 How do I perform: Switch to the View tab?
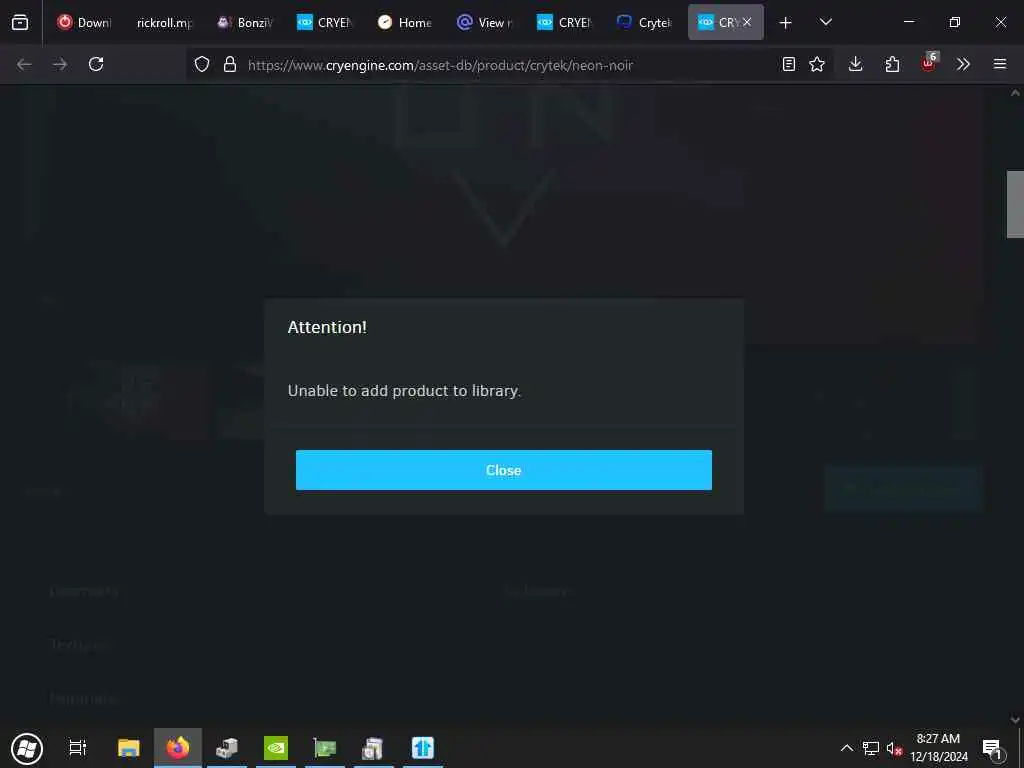click(x=486, y=22)
